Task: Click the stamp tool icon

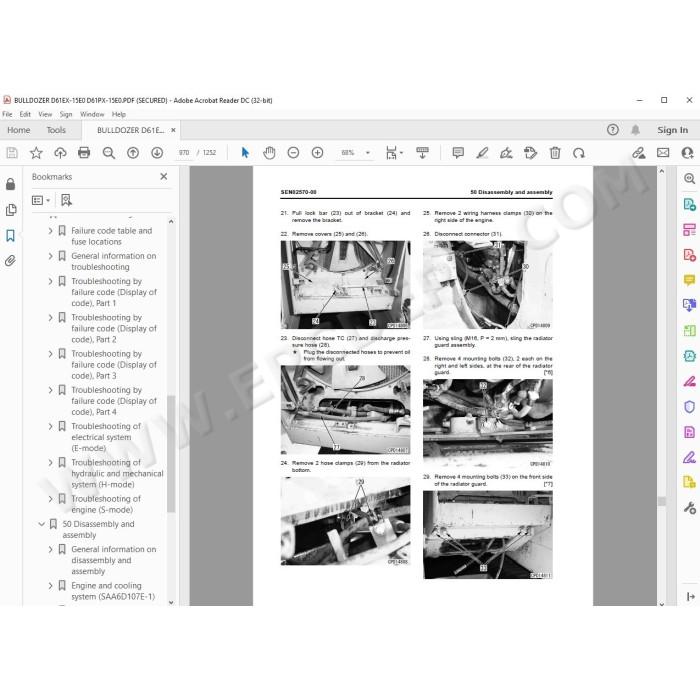Action: (530, 153)
